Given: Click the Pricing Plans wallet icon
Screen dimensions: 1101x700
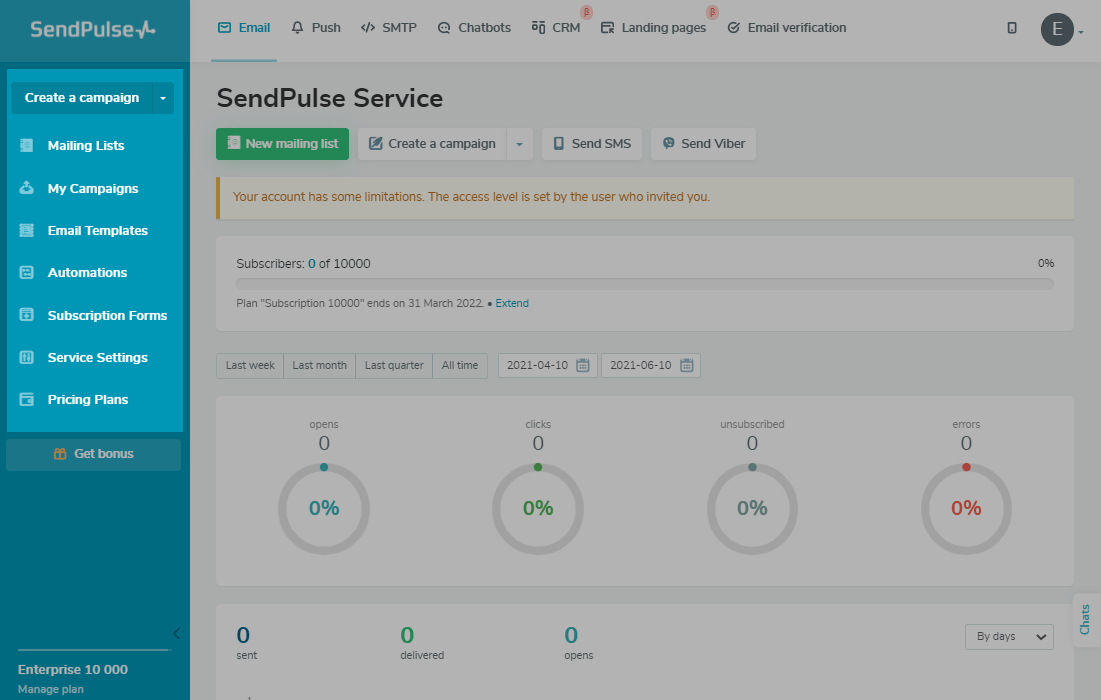Looking at the screenshot, I should (x=27, y=400).
